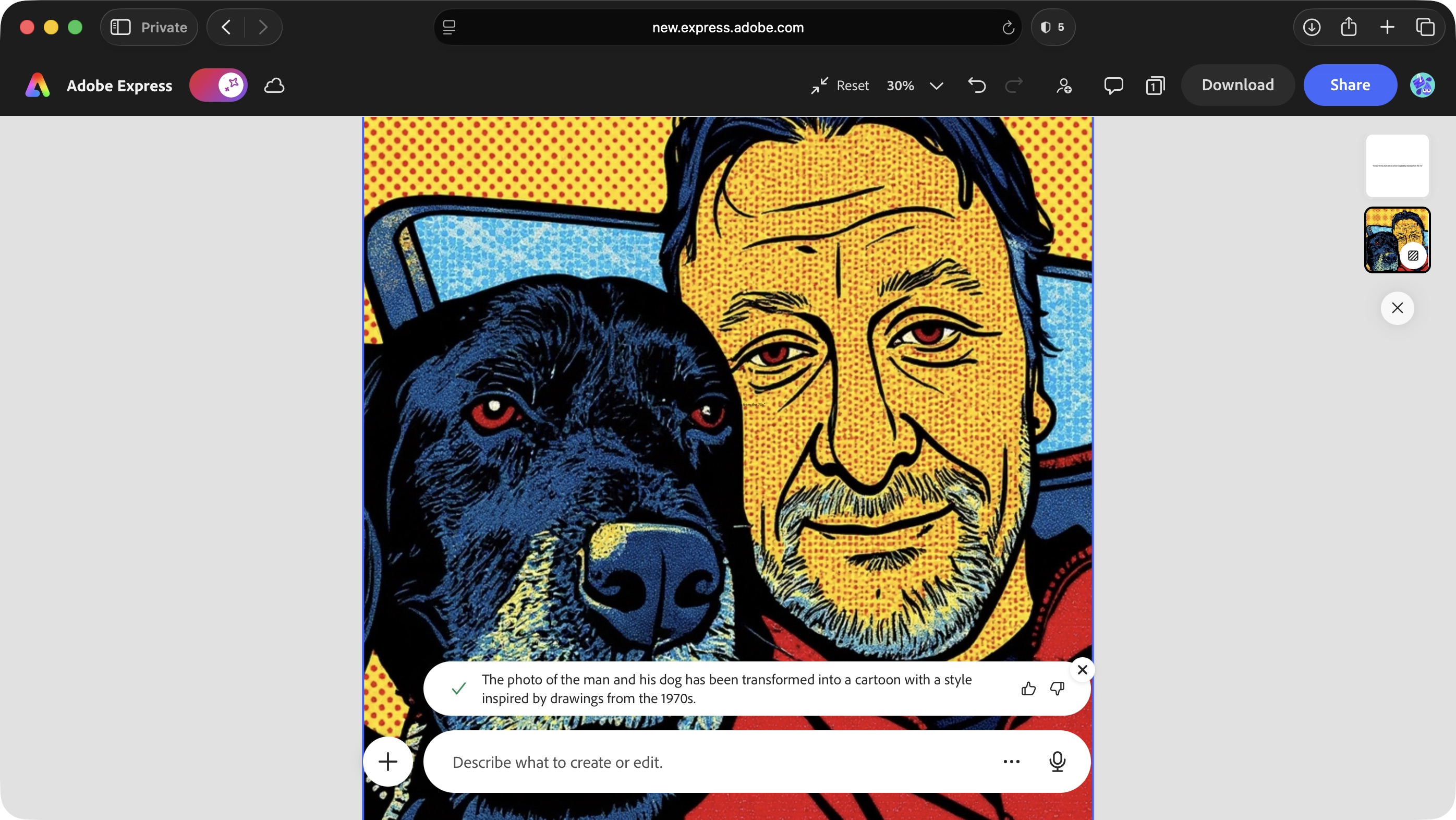Start voice input with microphone icon

(x=1057, y=761)
